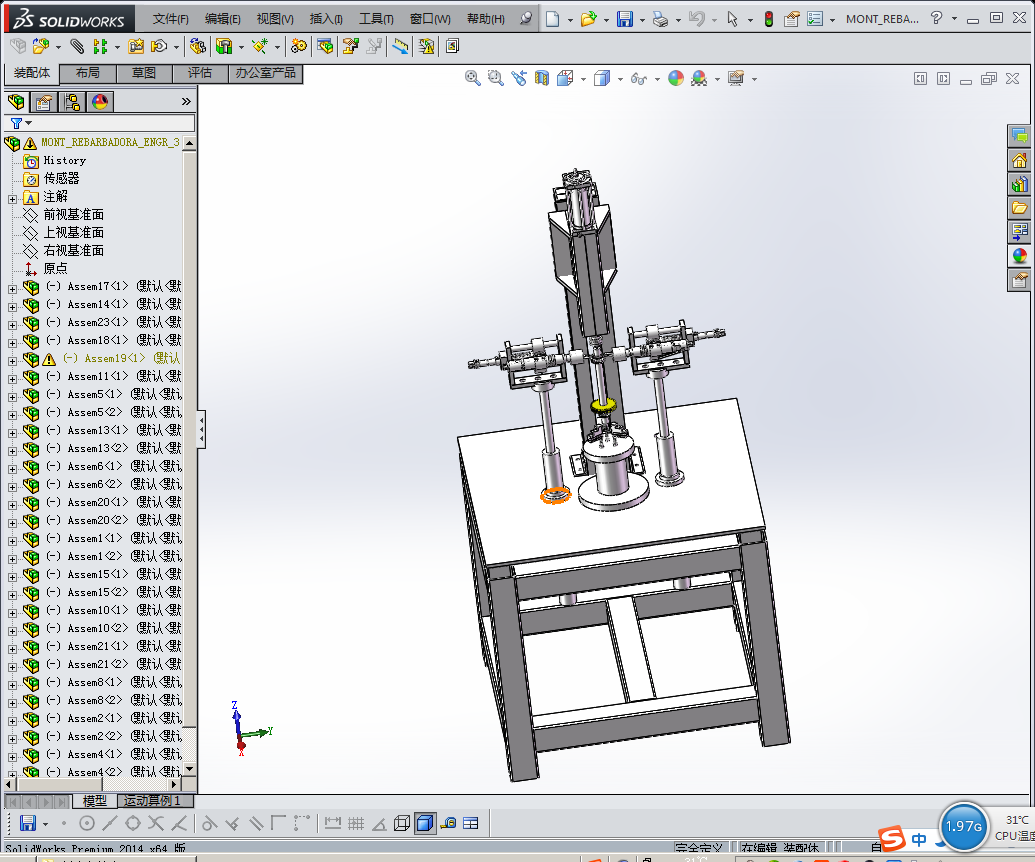Viewport: 1035px width, 862px height.
Task: Select the 前视基准面 plane
Action: click(73, 215)
